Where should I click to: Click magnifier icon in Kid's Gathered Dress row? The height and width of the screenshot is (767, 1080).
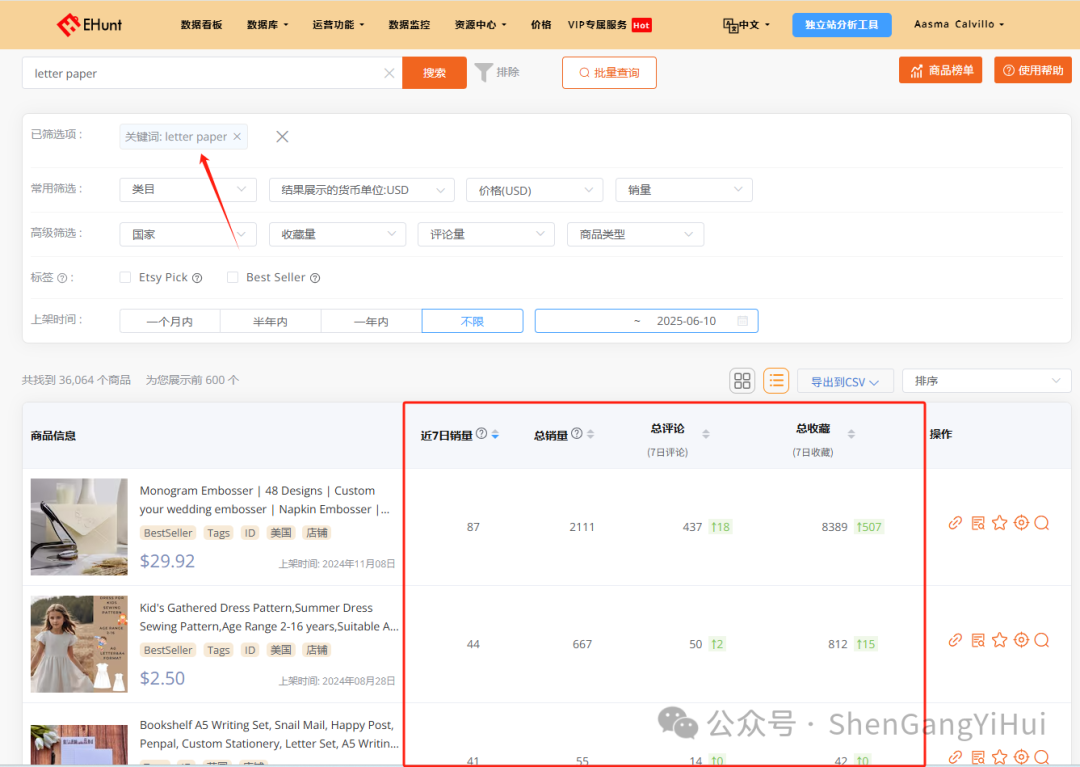coord(1042,640)
